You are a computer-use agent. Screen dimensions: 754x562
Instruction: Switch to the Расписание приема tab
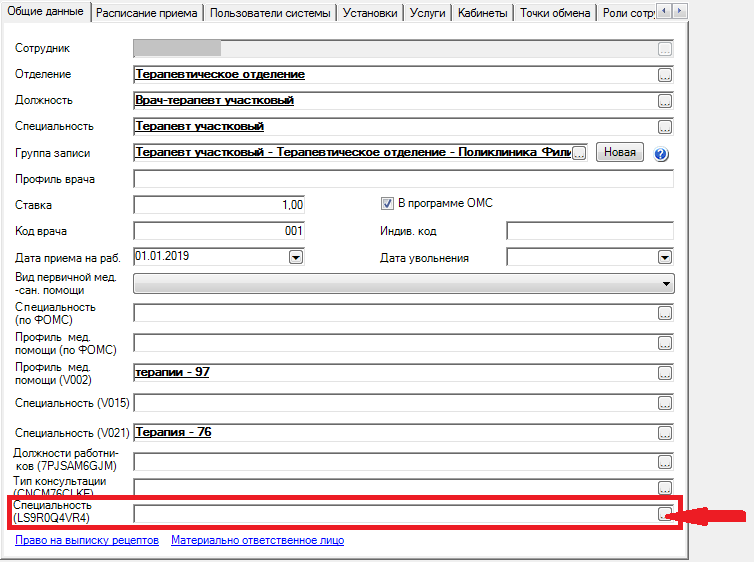pos(148,12)
